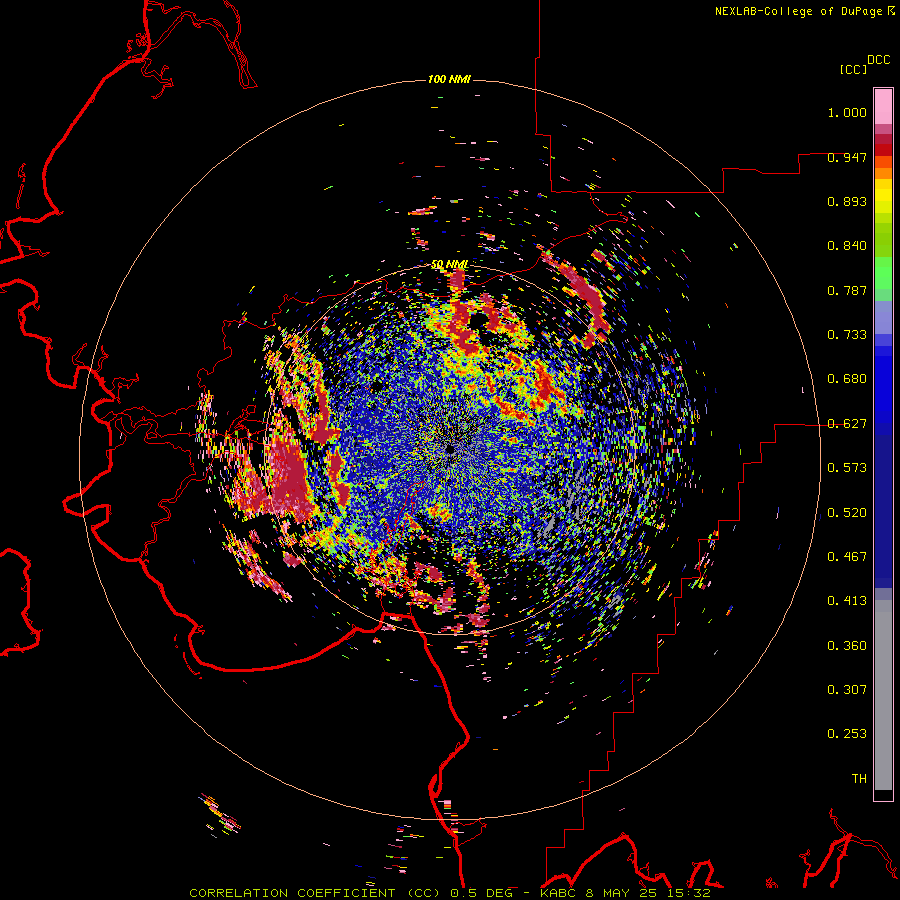Click the 0.893 scale label
Viewport: 900px width, 900px height.
click(x=847, y=201)
